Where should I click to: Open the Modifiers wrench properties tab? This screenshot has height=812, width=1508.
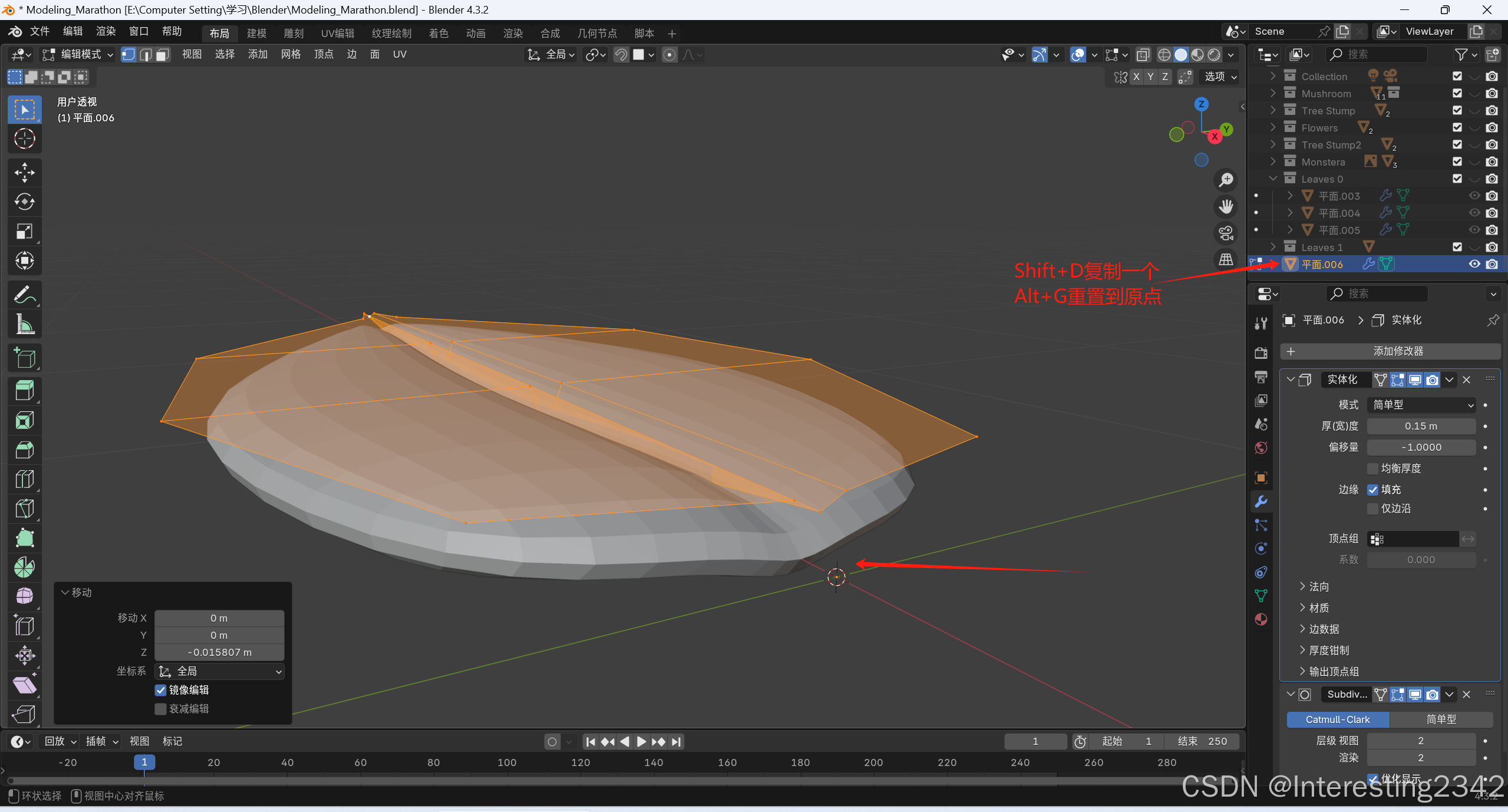click(x=1261, y=501)
